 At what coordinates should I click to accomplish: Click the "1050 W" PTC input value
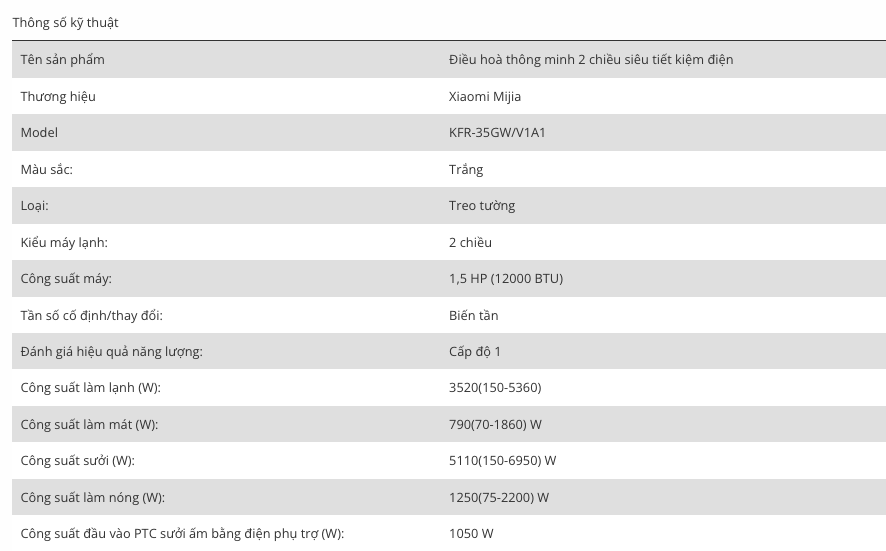tap(471, 533)
